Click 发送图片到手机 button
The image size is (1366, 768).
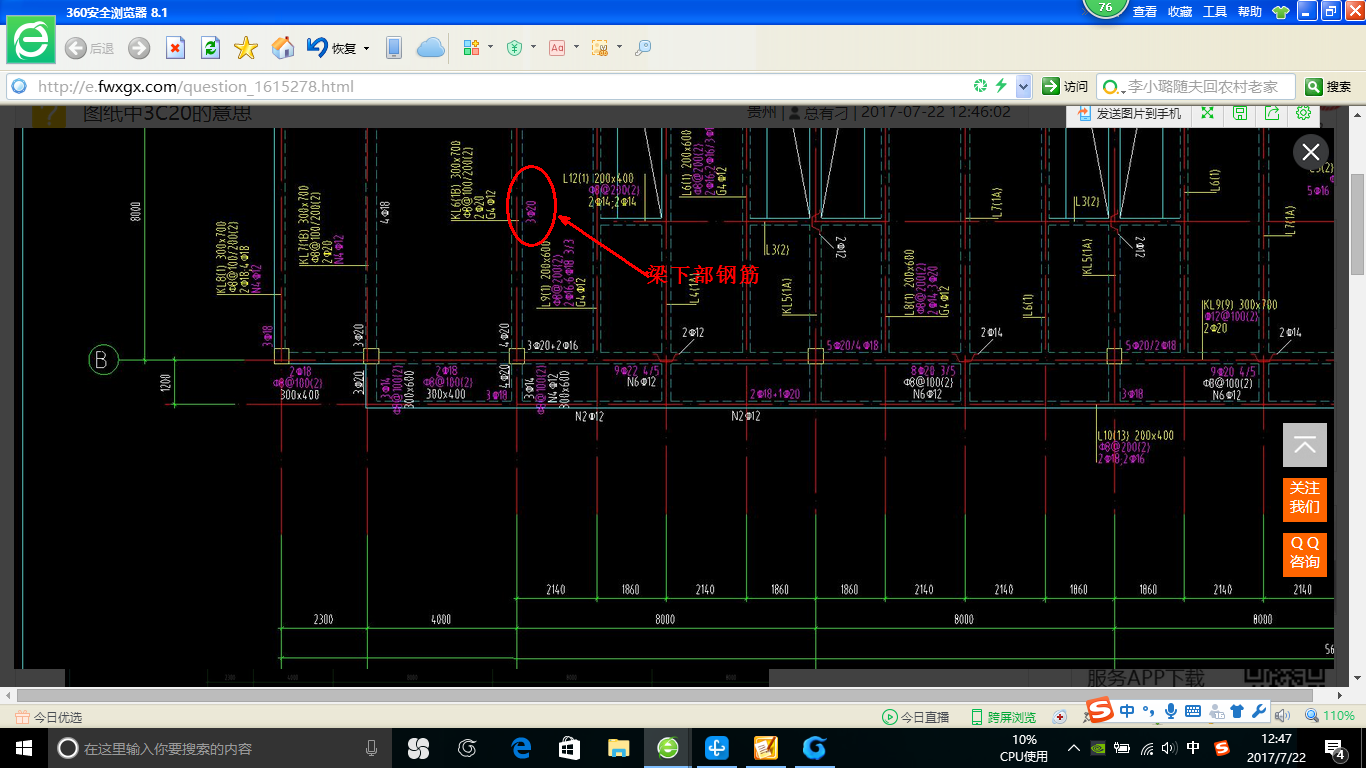[x=1130, y=114]
